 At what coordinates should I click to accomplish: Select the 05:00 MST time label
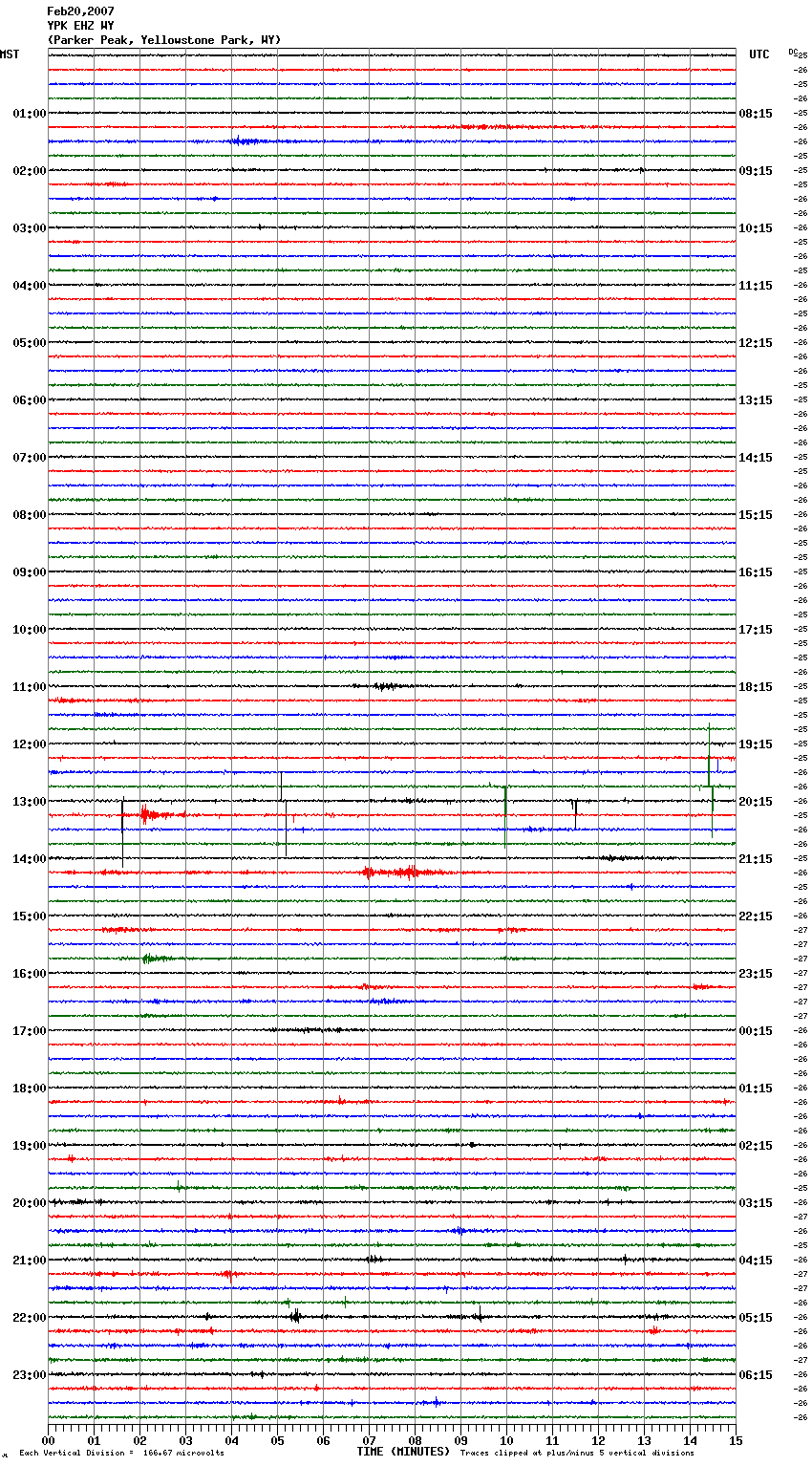[30, 343]
